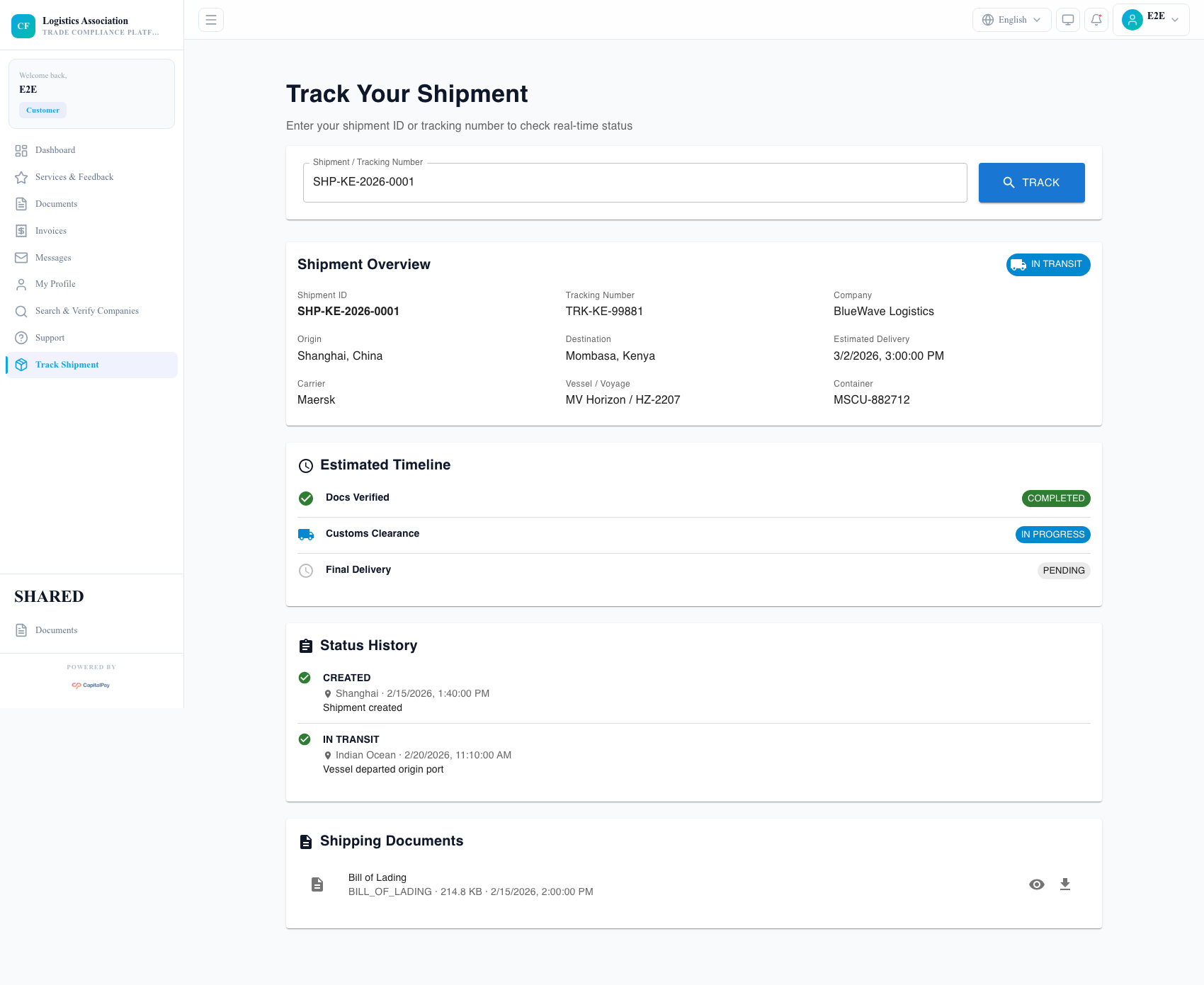Click the Support question mark icon
This screenshot has height=985, width=1204.
pos(21,337)
